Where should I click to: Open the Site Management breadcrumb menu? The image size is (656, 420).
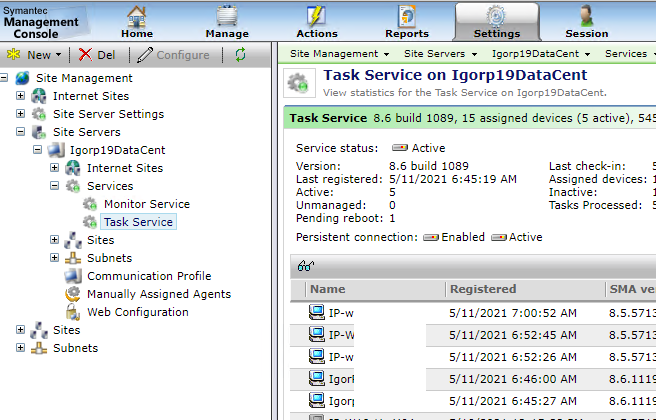tap(340, 54)
